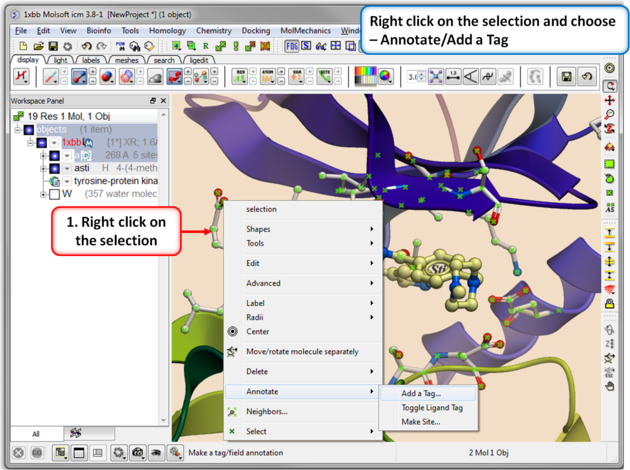Toggle the W water molecules checkbox
Viewport: 630px width, 470px height.
pos(54,194)
